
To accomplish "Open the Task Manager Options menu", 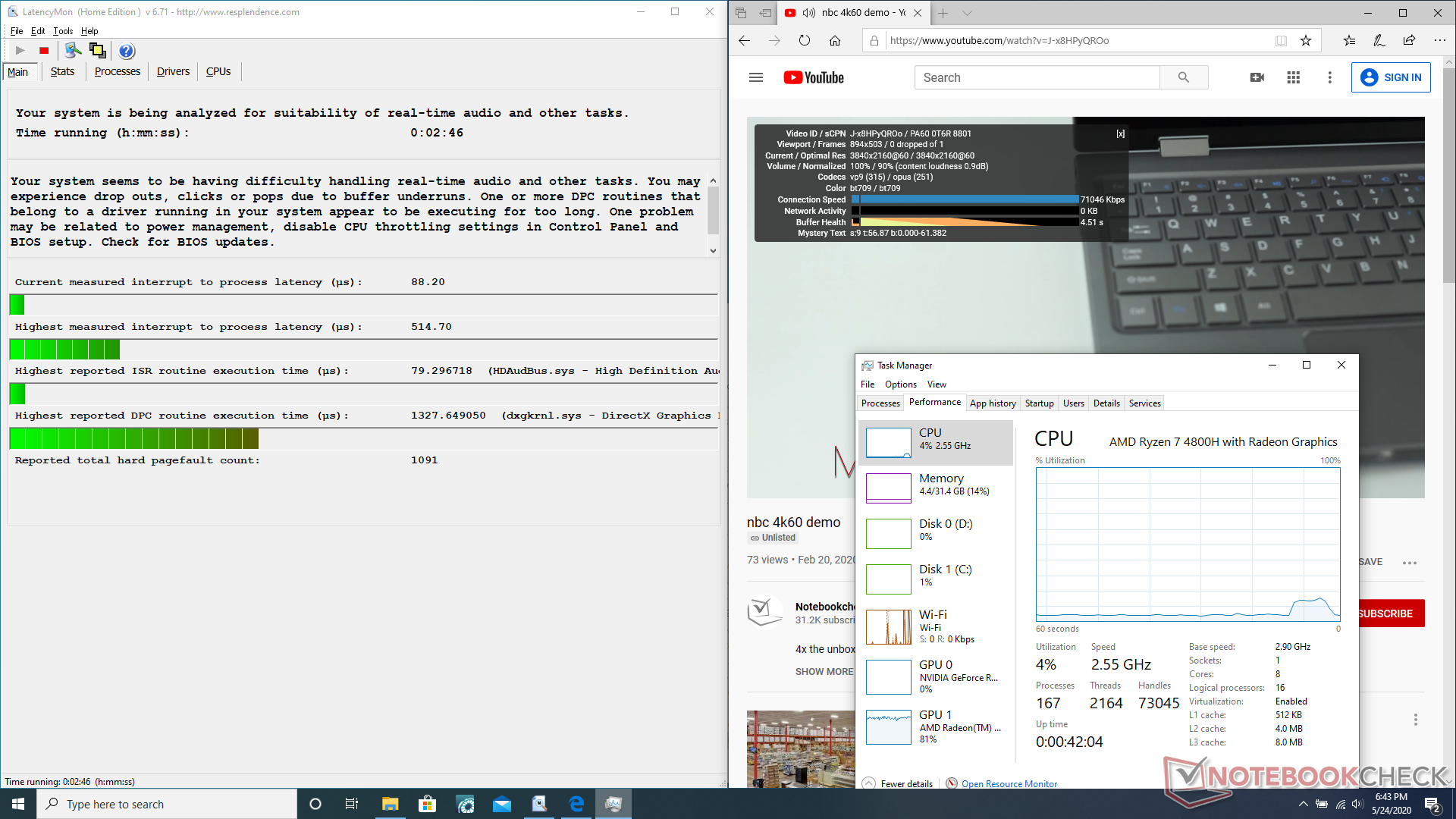I will (901, 384).
